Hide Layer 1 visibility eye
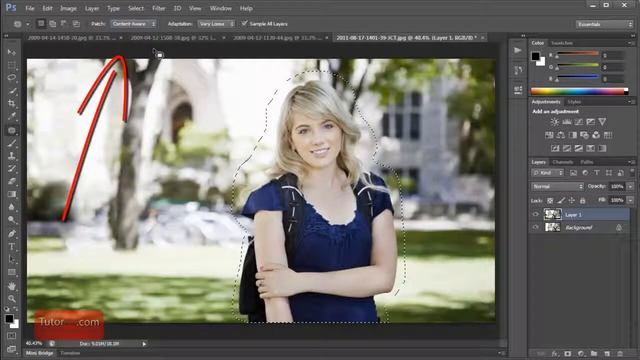 coord(536,214)
